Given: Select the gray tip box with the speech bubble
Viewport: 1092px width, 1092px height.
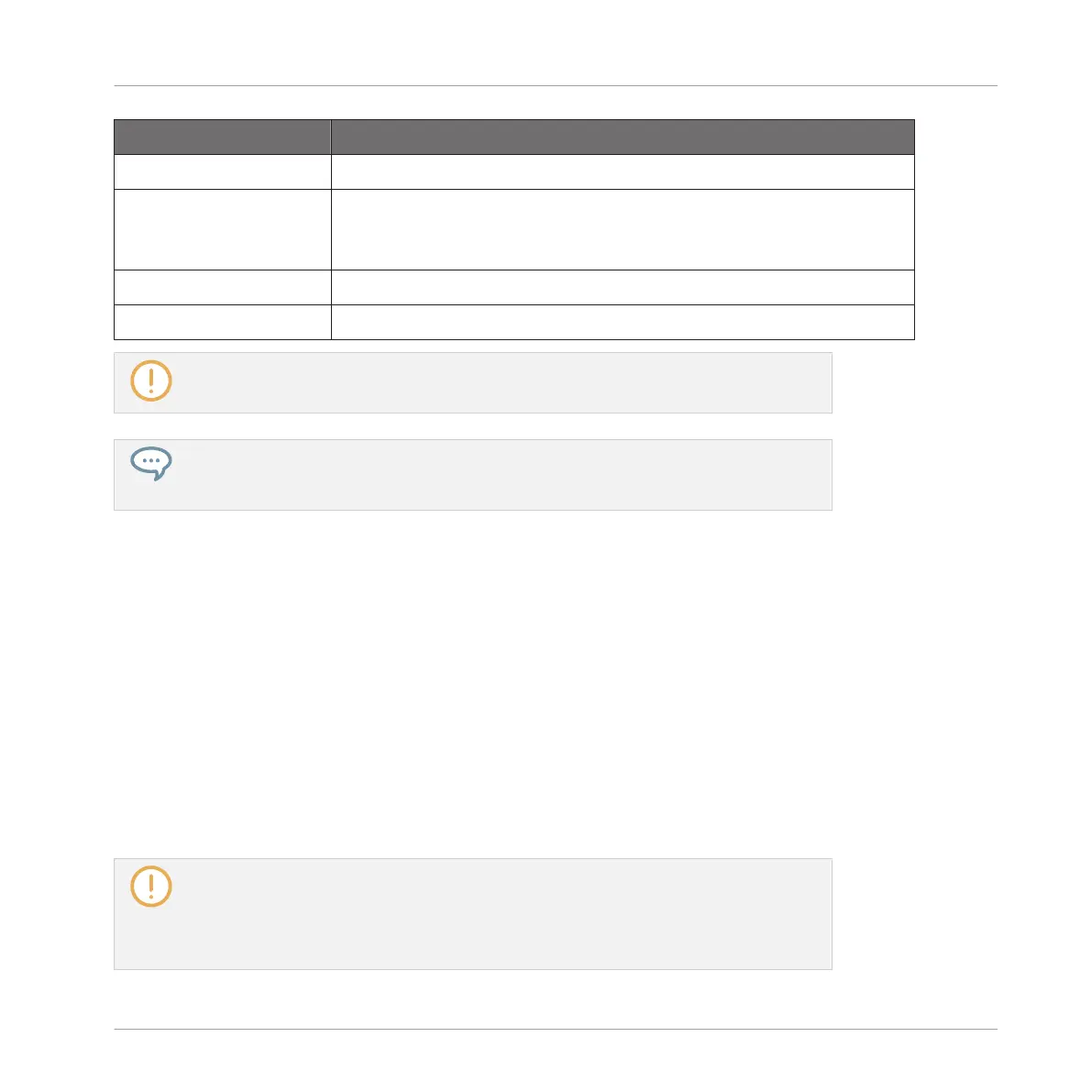Looking at the screenshot, I should point(473,475).
